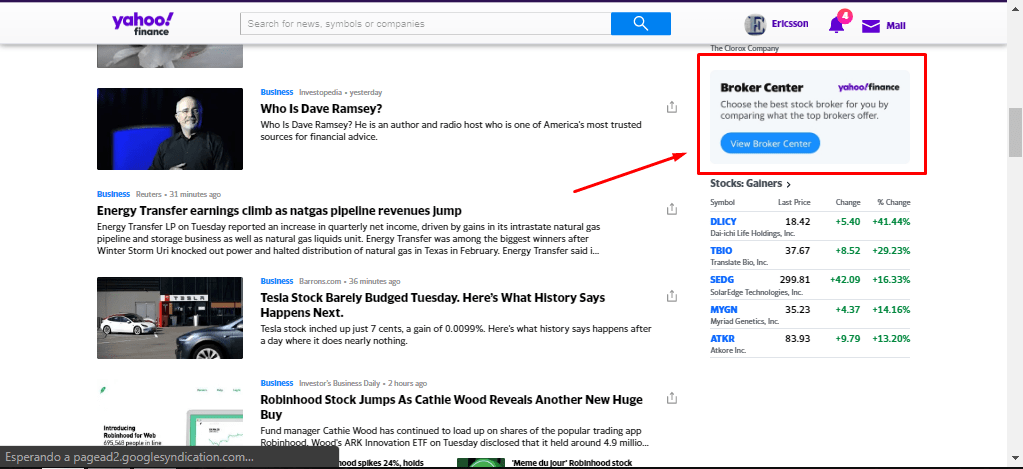Click SolarEdge Technologies, Inc. company name

click(756, 292)
